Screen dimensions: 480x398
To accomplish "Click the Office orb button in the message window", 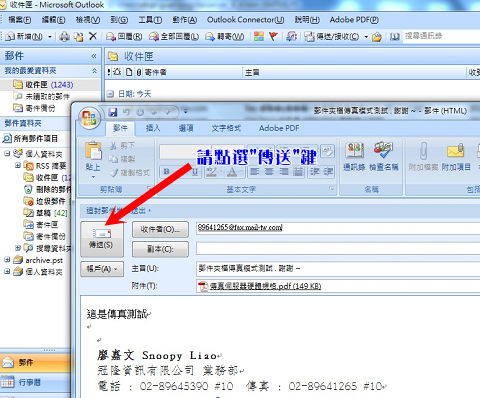I will (x=89, y=118).
